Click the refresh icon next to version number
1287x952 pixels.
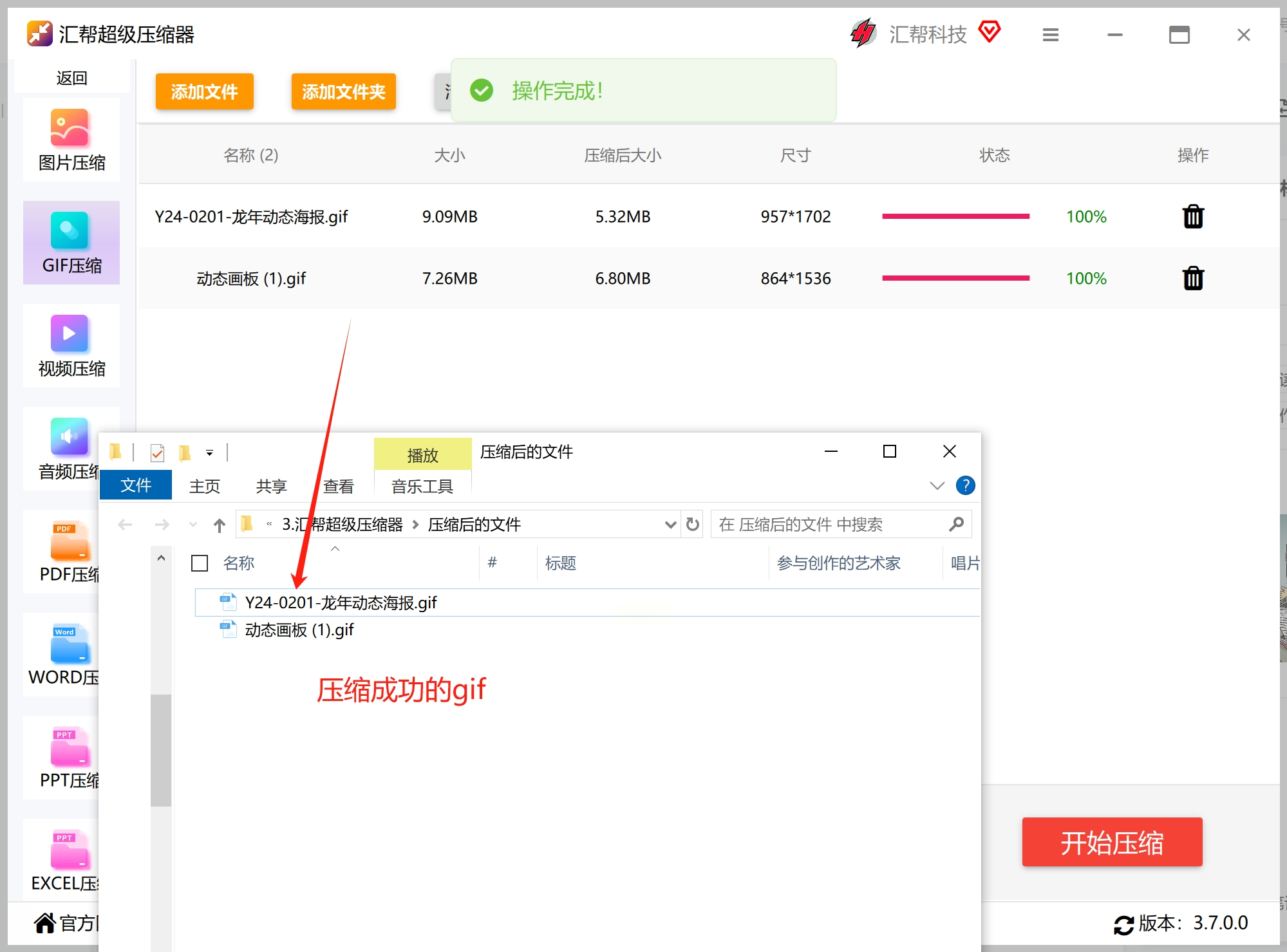click(1123, 924)
